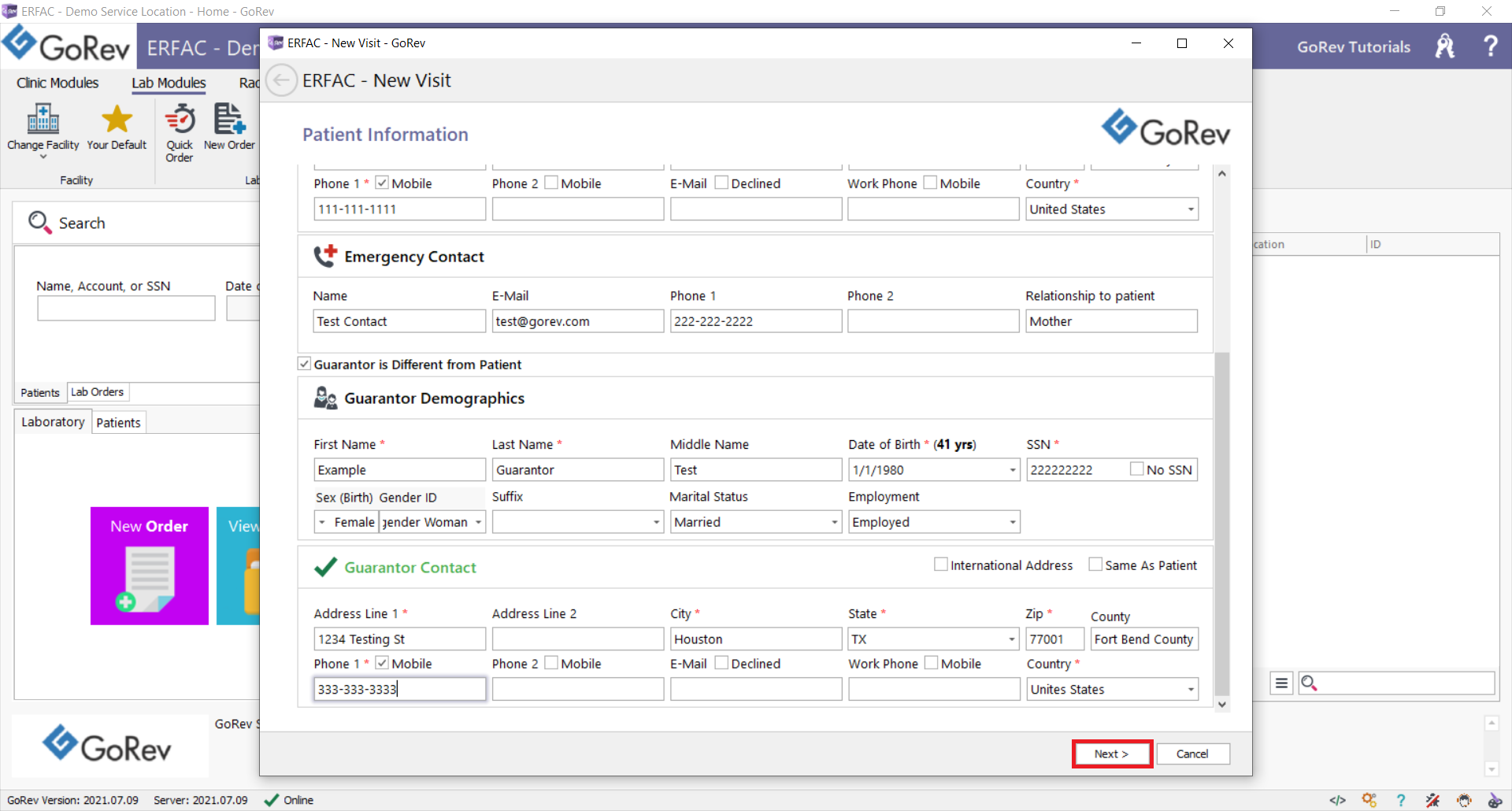Screen dimensions: 1512x811
Task: Click the Name, Account, or SSN field
Action: coord(126,308)
